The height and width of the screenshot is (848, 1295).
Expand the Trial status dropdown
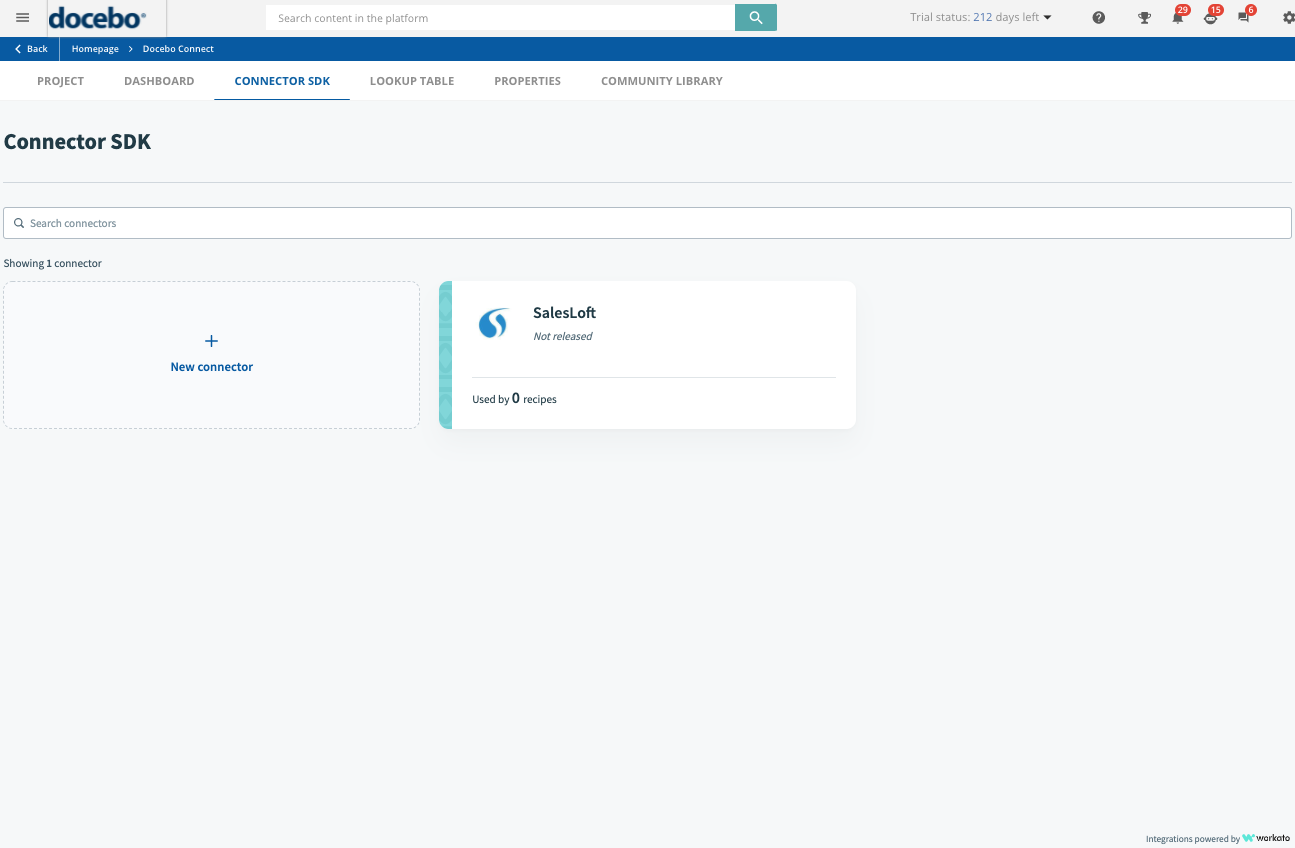coord(980,17)
